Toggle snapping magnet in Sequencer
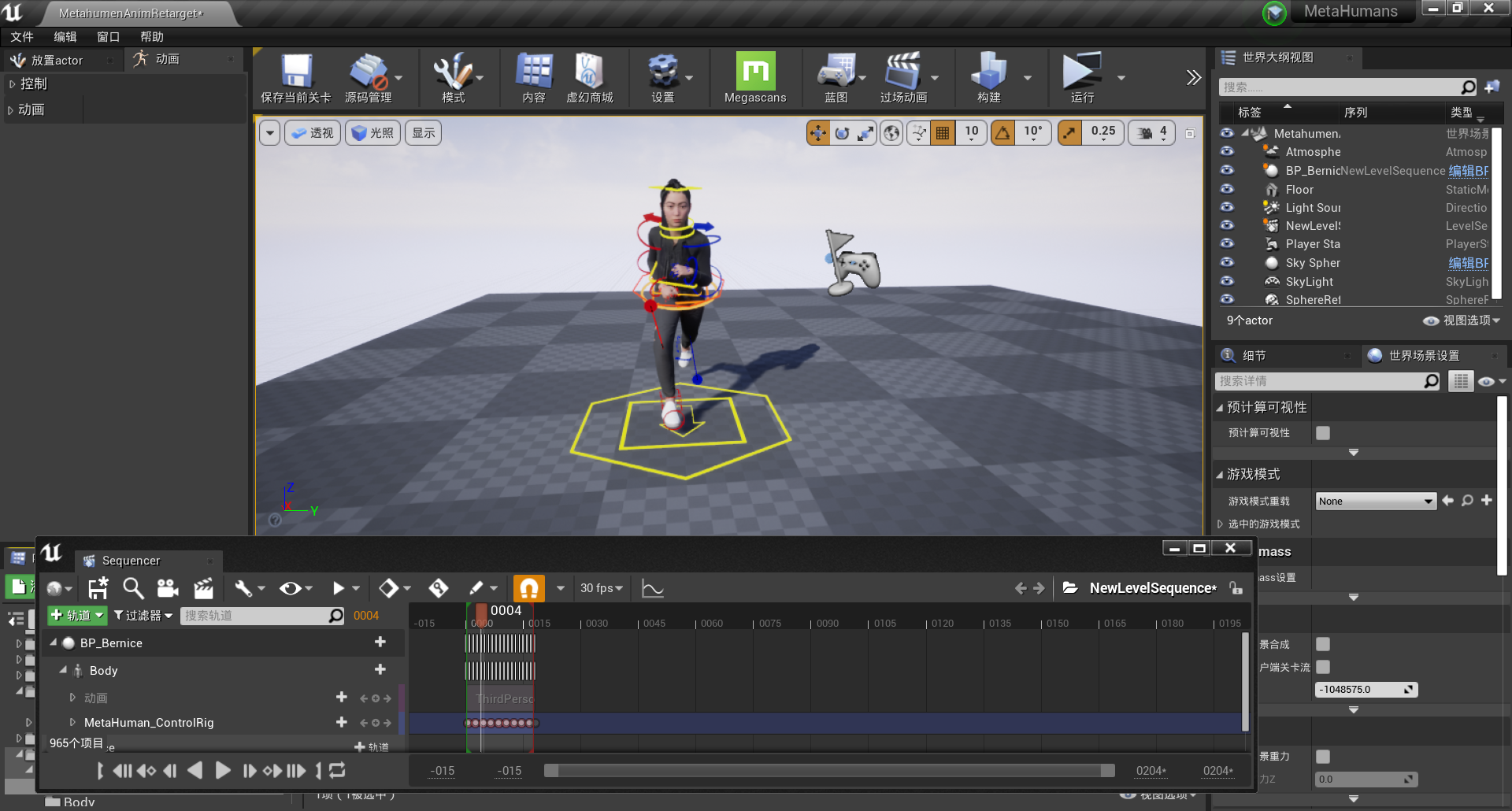1512x811 pixels. (528, 587)
